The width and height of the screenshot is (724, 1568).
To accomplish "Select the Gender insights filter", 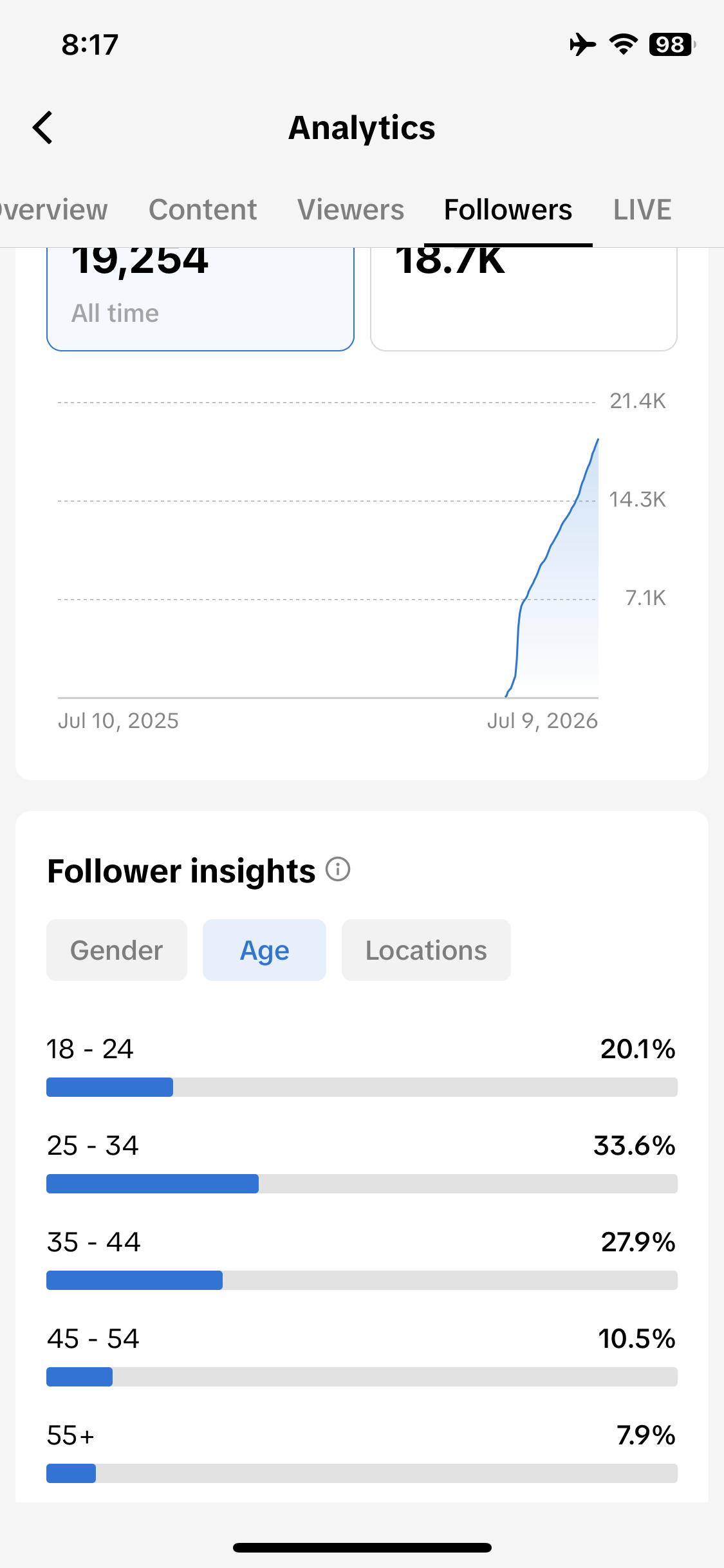I will [x=116, y=950].
